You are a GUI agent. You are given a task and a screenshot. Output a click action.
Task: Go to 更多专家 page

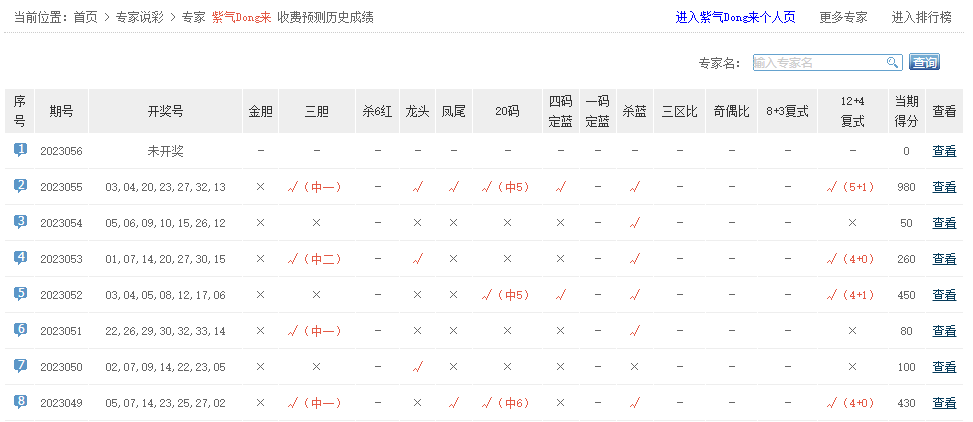pos(843,17)
